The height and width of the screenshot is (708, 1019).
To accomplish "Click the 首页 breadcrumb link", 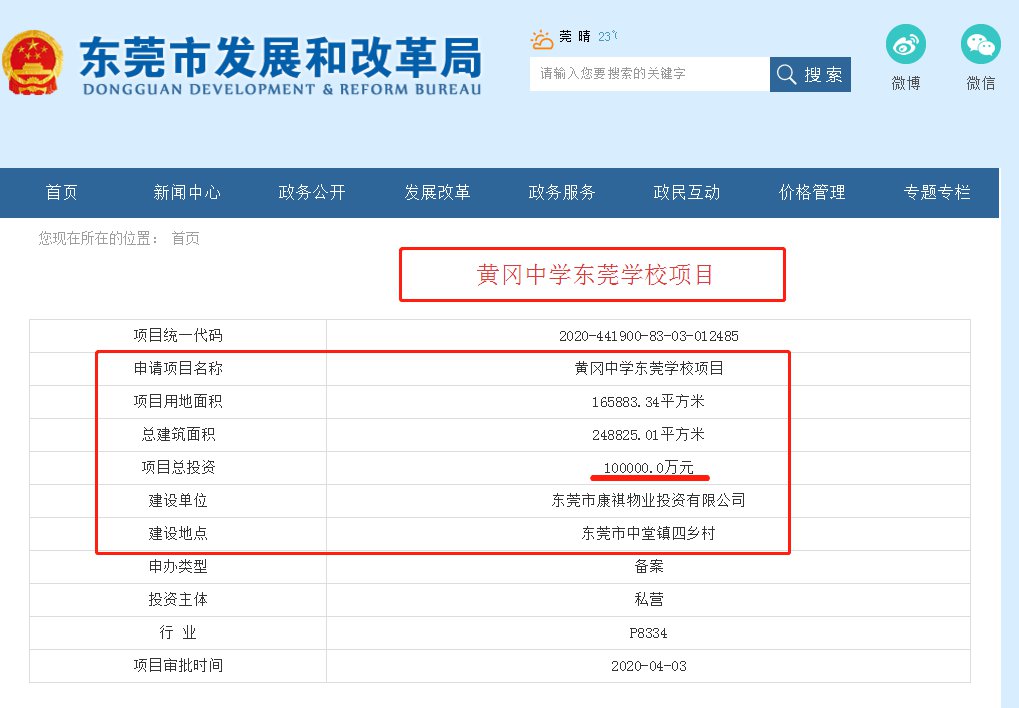I will pyautogui.click(x=185, y=239).
